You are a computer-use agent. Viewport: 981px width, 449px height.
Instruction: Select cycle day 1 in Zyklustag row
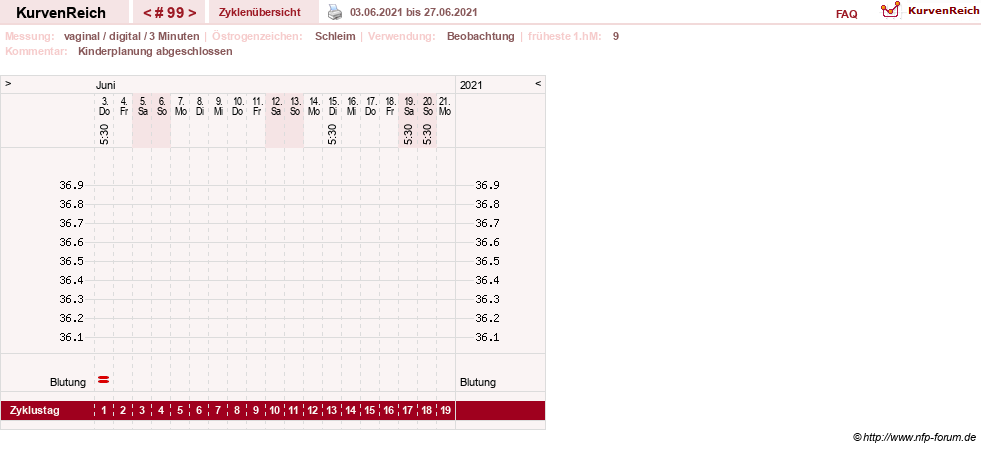(104, 411)
